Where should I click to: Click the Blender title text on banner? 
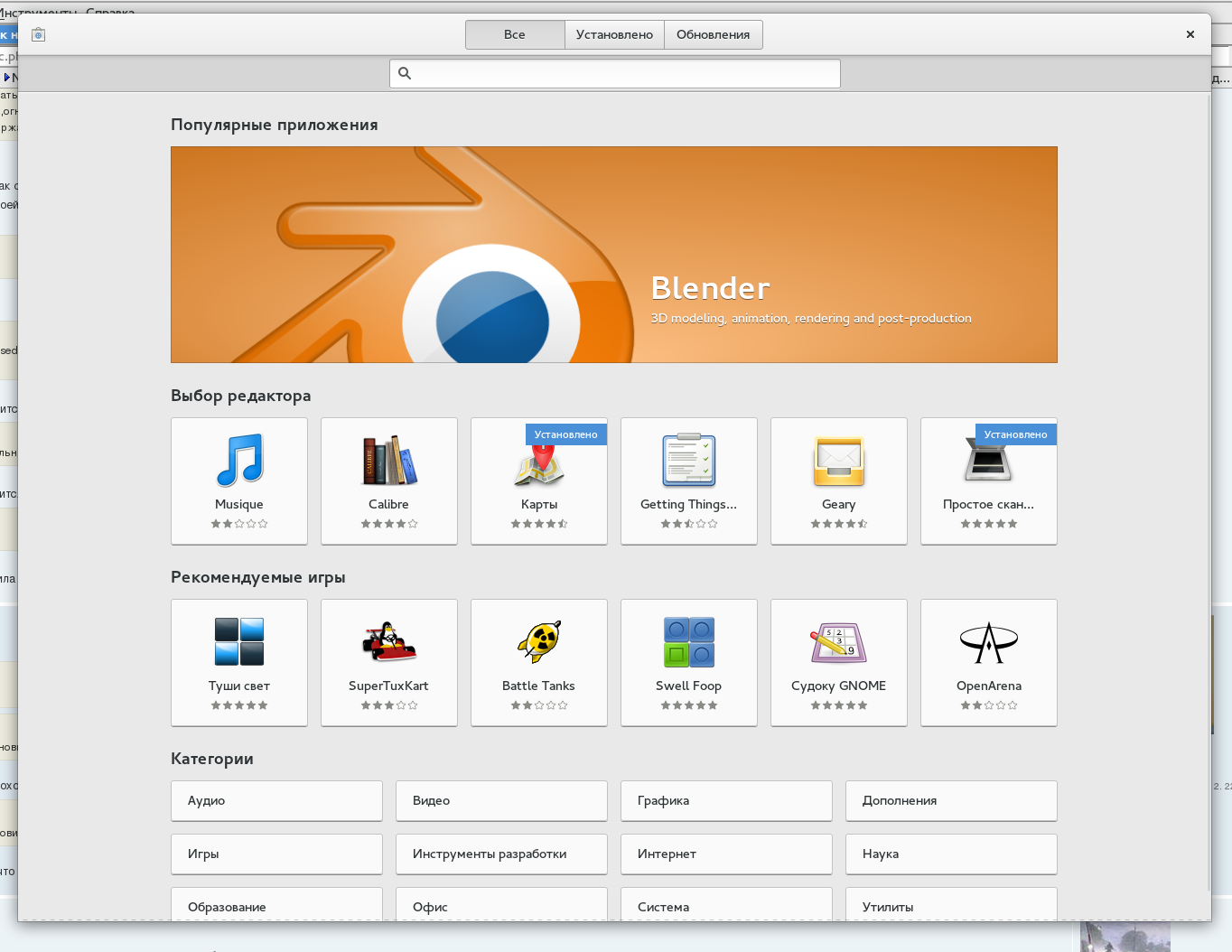point(711,288)
